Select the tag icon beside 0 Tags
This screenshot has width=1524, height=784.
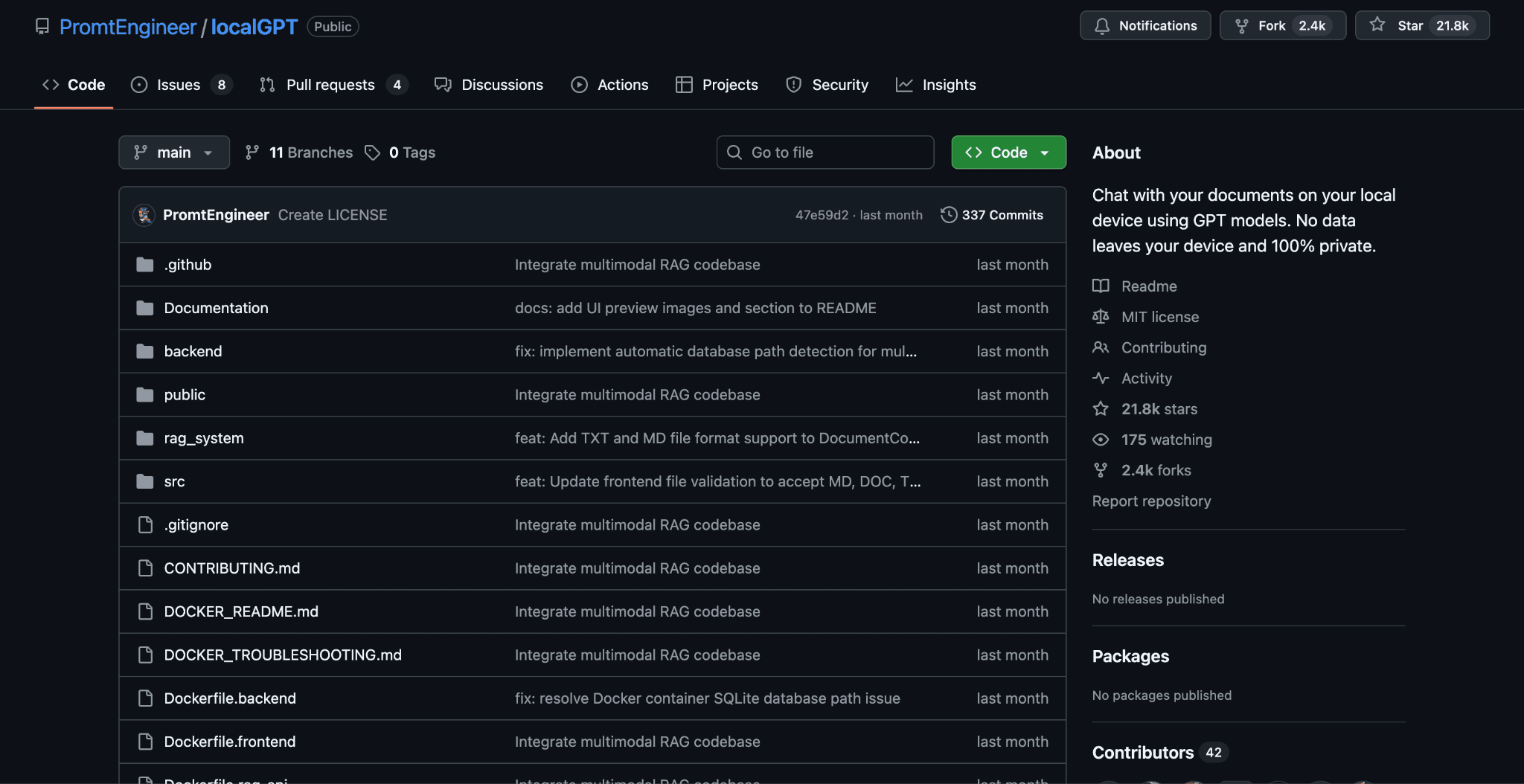coord(372,152)
